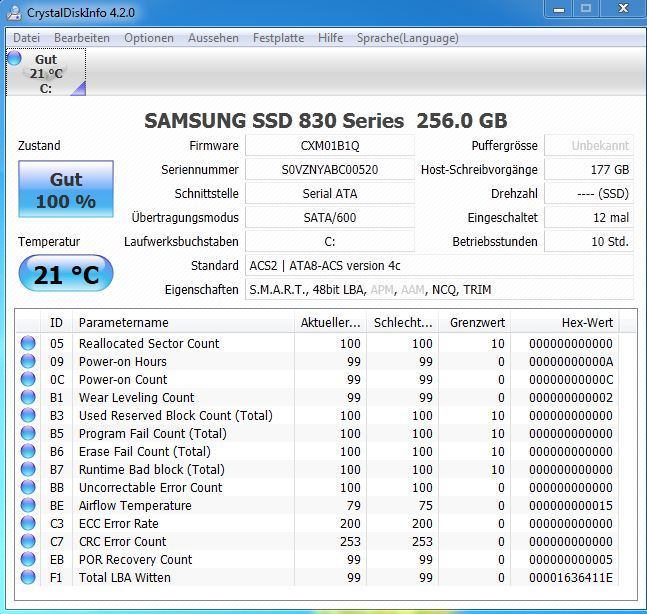Click the Aktueller... column header

pyautogui.click(x=331, y=322)
